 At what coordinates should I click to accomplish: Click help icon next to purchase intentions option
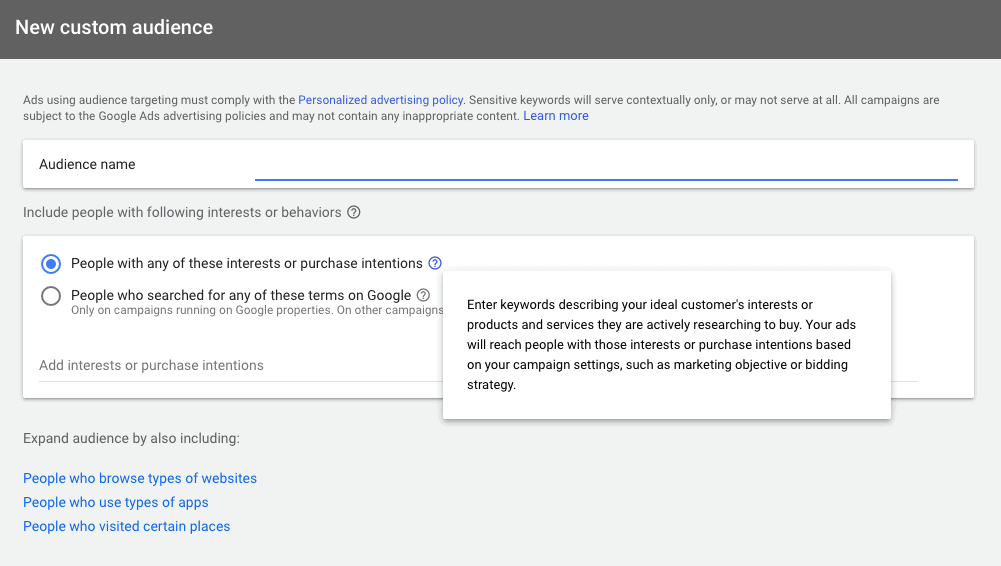click(x=435, y=264)
